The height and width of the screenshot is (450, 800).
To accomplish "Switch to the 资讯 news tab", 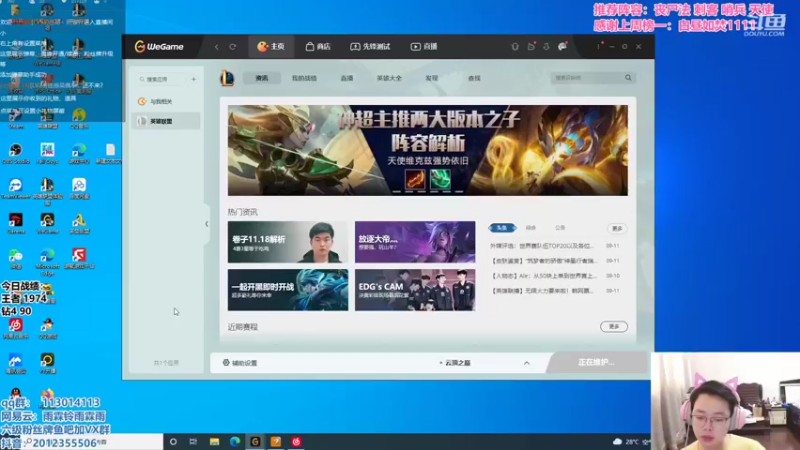I will coord(262,78).
